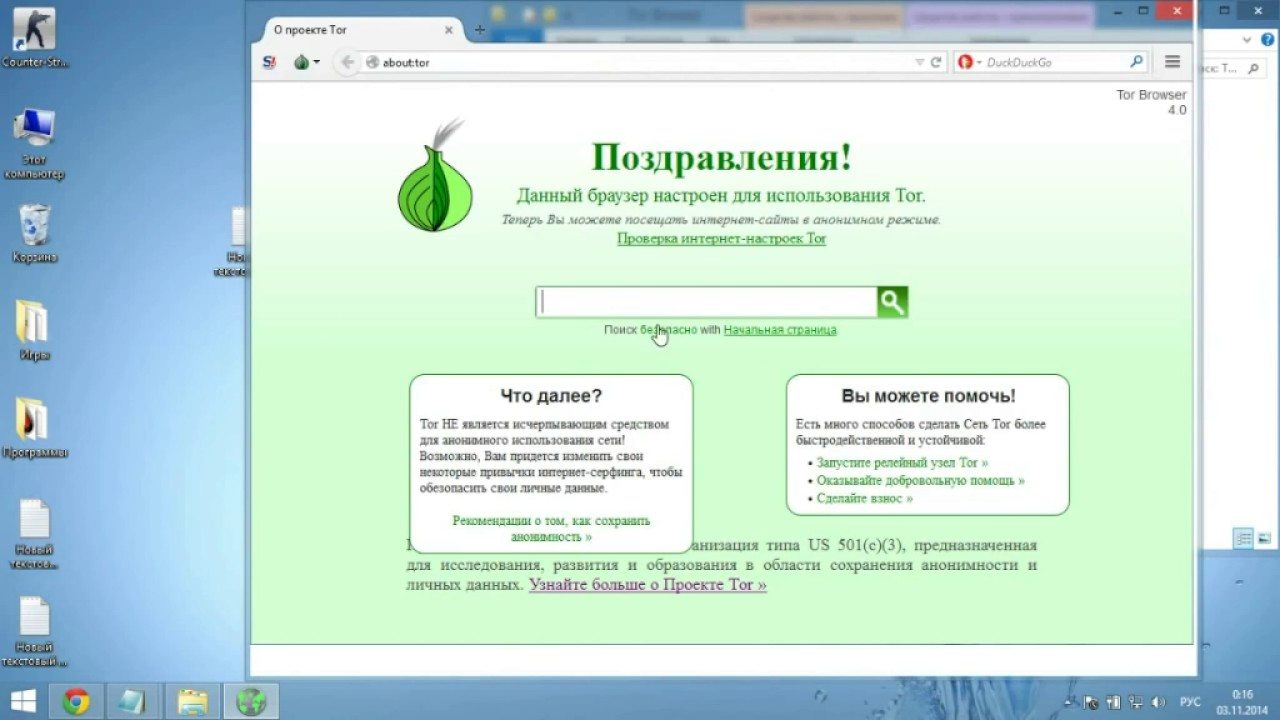The image size is (1280, 720).
Task: Follow 'Узнайте больше о Проекте Tor' link
Action: click(x=648, y=584)
